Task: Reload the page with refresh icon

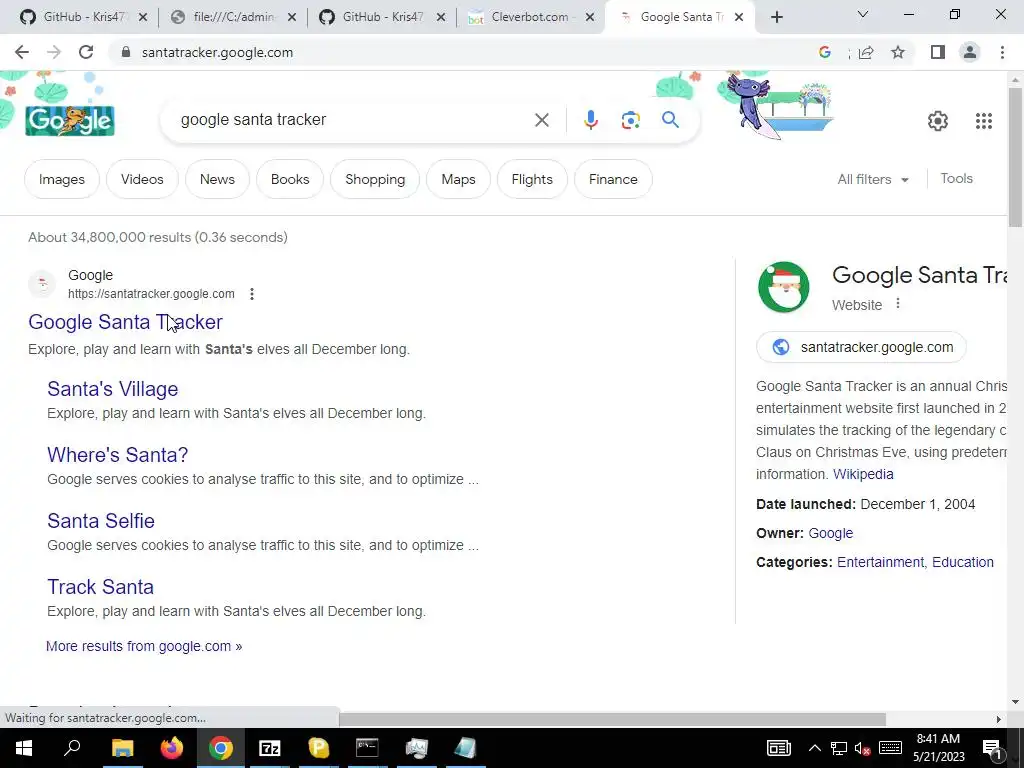Action: pyautogui.click(x=86, y=52)
